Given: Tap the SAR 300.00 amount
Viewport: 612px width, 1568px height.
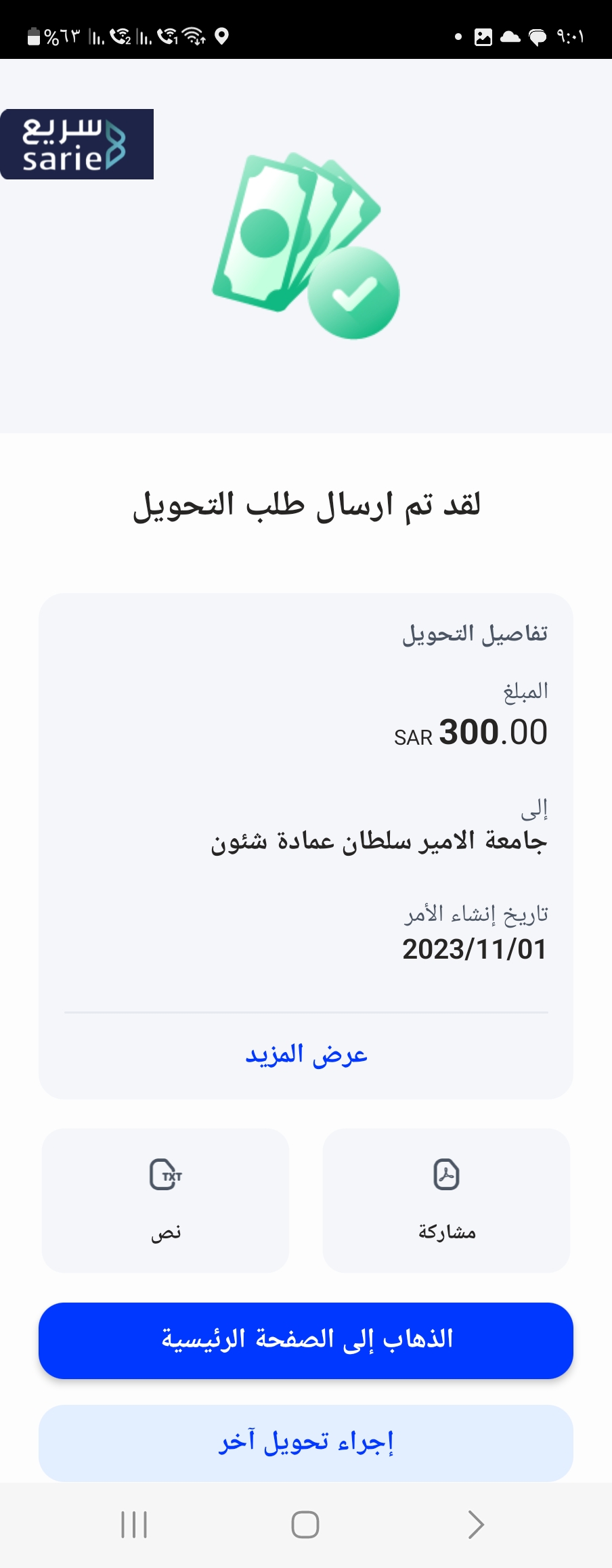Looking at the screenshot, I should 471,733.
